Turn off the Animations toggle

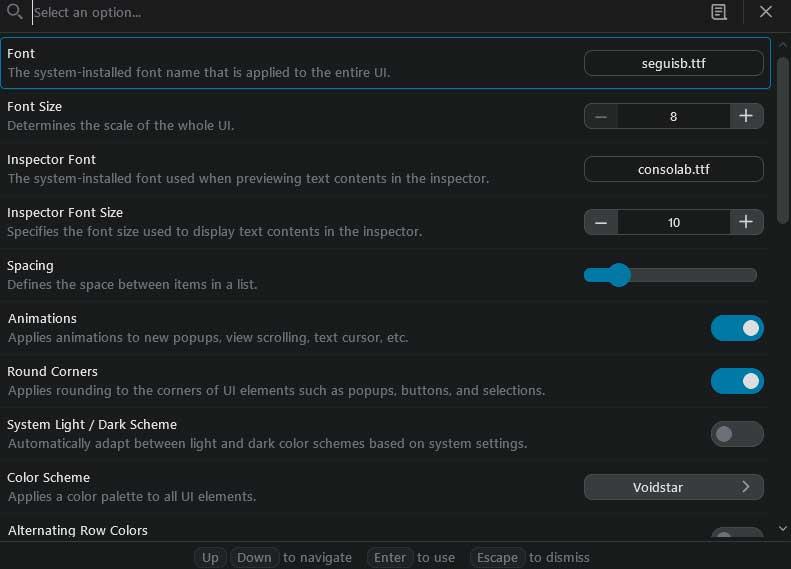click(737, 328)
